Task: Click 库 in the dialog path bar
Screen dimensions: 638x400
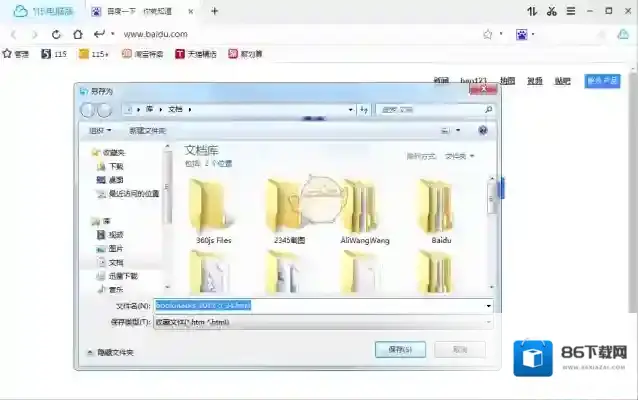Action: 149,109
